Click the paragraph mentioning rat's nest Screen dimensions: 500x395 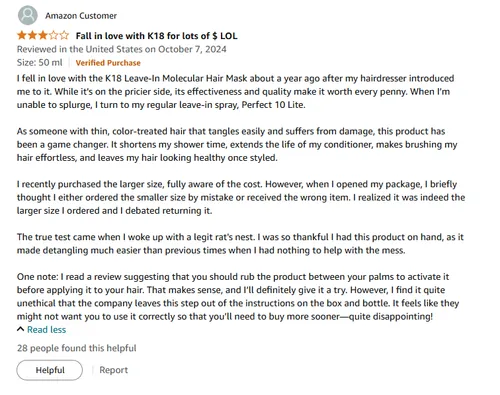(240, 244)
